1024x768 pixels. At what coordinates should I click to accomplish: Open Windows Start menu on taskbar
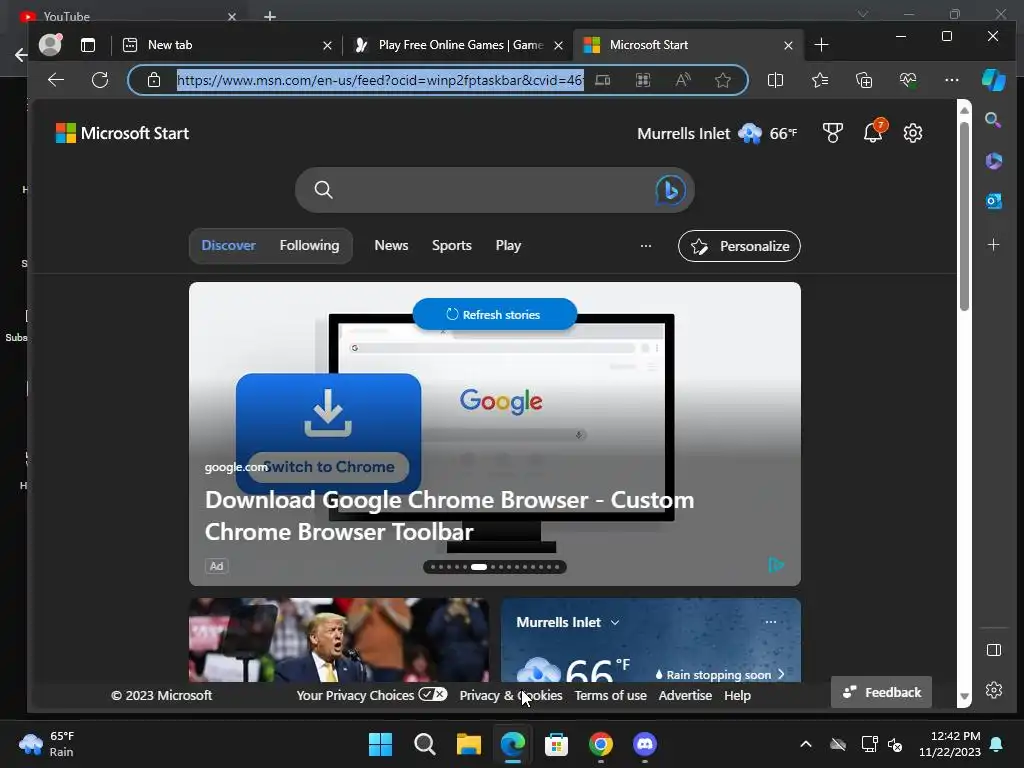381,744
